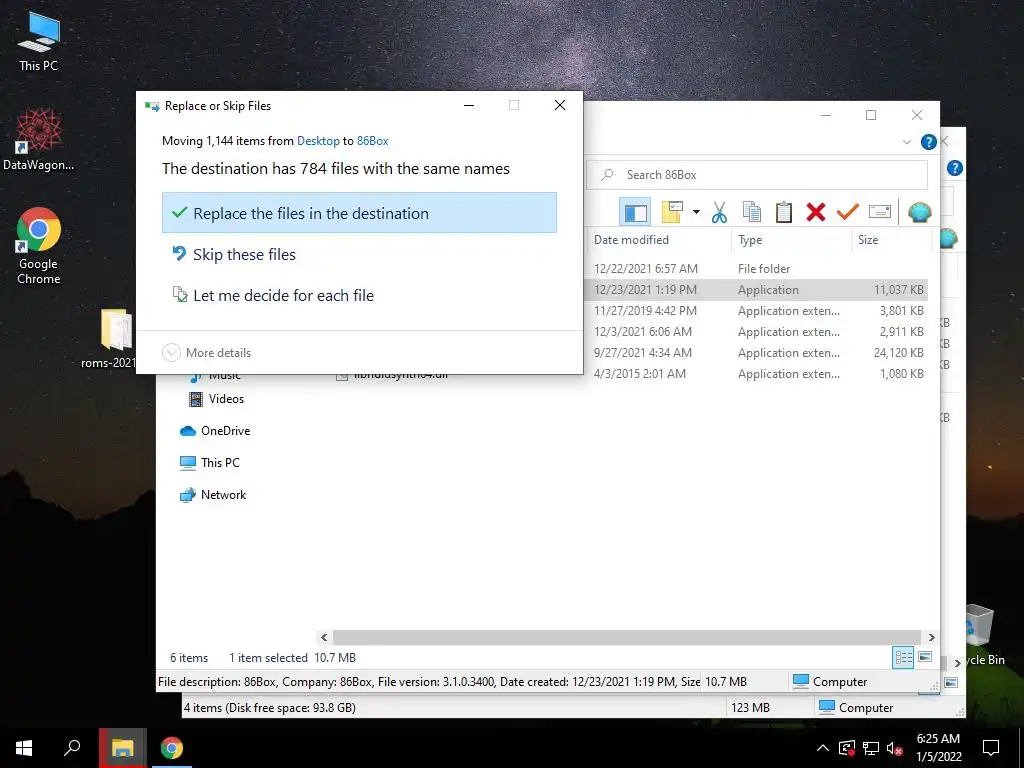Open the 86Box destination link

pos(372,140)
